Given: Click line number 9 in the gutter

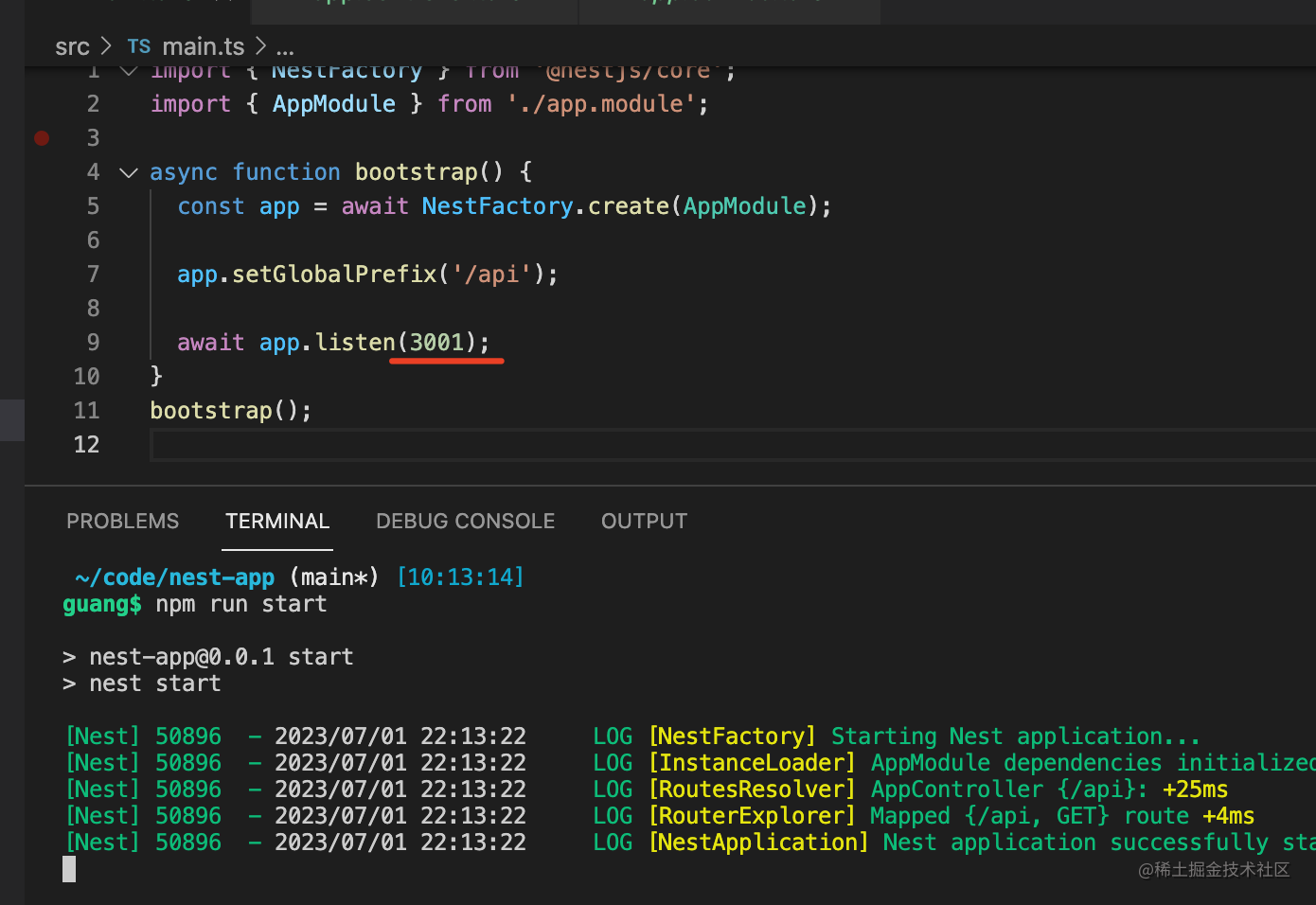Looking at the screenshot, I should point(93,343).
